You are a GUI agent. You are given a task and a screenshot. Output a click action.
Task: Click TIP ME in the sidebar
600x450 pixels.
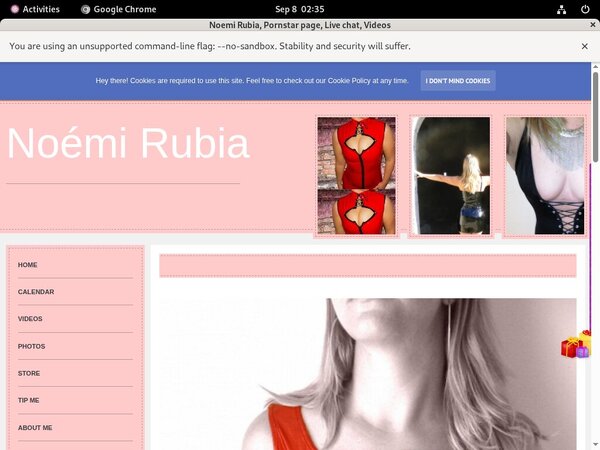click(29, 400)
